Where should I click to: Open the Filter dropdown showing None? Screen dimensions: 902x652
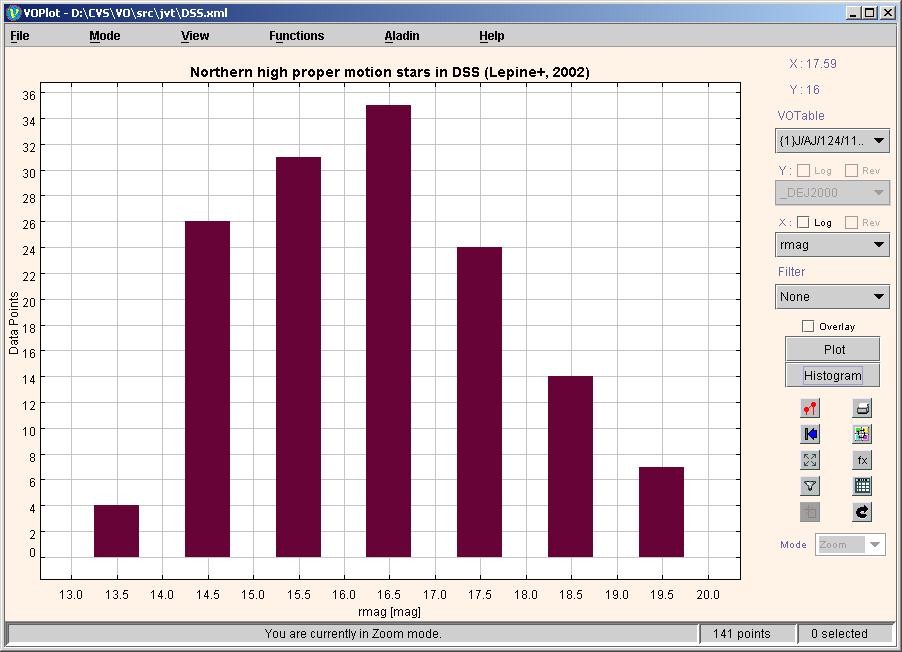tap(832, 297)
